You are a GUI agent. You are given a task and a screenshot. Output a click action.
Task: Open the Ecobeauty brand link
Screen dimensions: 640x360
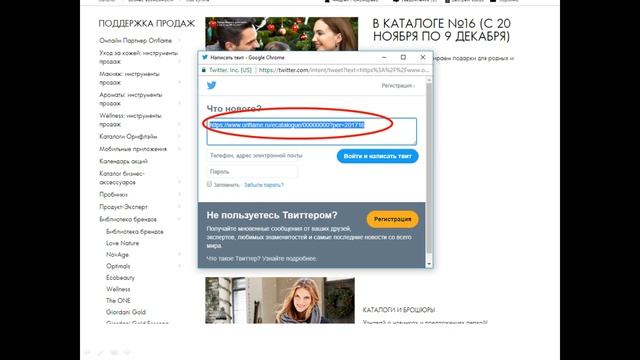pyautogui.click(x=120, y=278)
